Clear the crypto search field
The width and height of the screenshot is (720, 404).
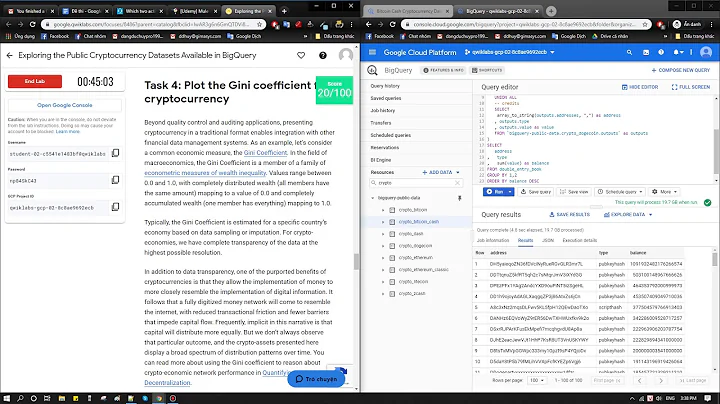tap(457, 183)
